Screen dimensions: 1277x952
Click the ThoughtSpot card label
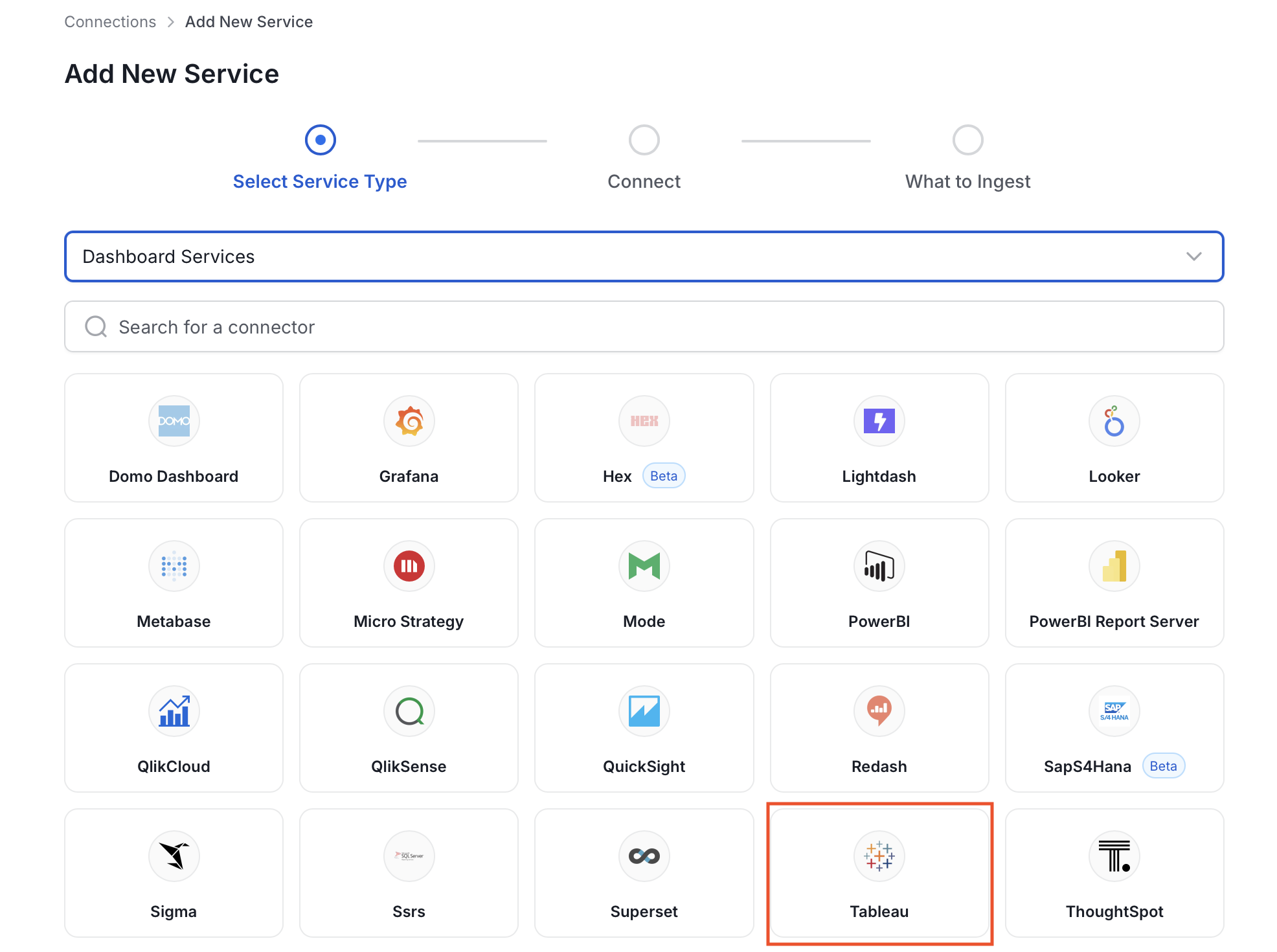point(1114,911)
